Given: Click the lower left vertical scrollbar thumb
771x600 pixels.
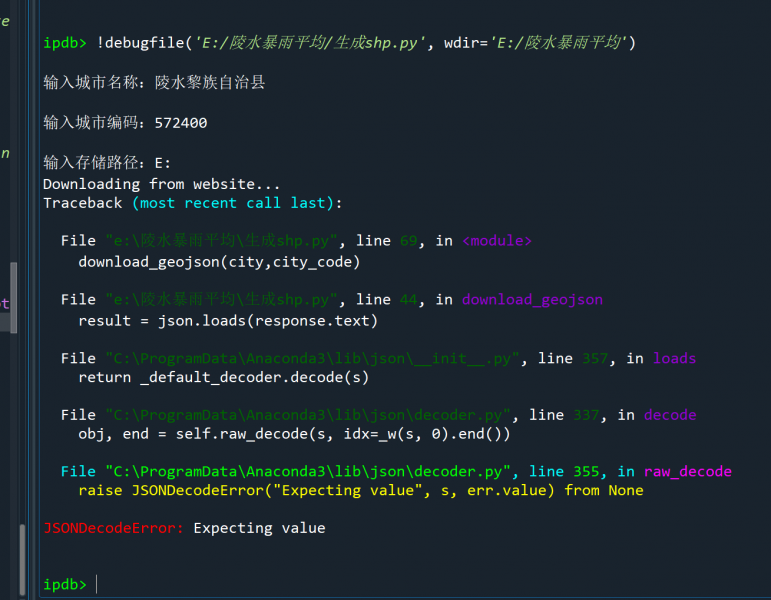Looking at the screenshot, I should (21, 560).
